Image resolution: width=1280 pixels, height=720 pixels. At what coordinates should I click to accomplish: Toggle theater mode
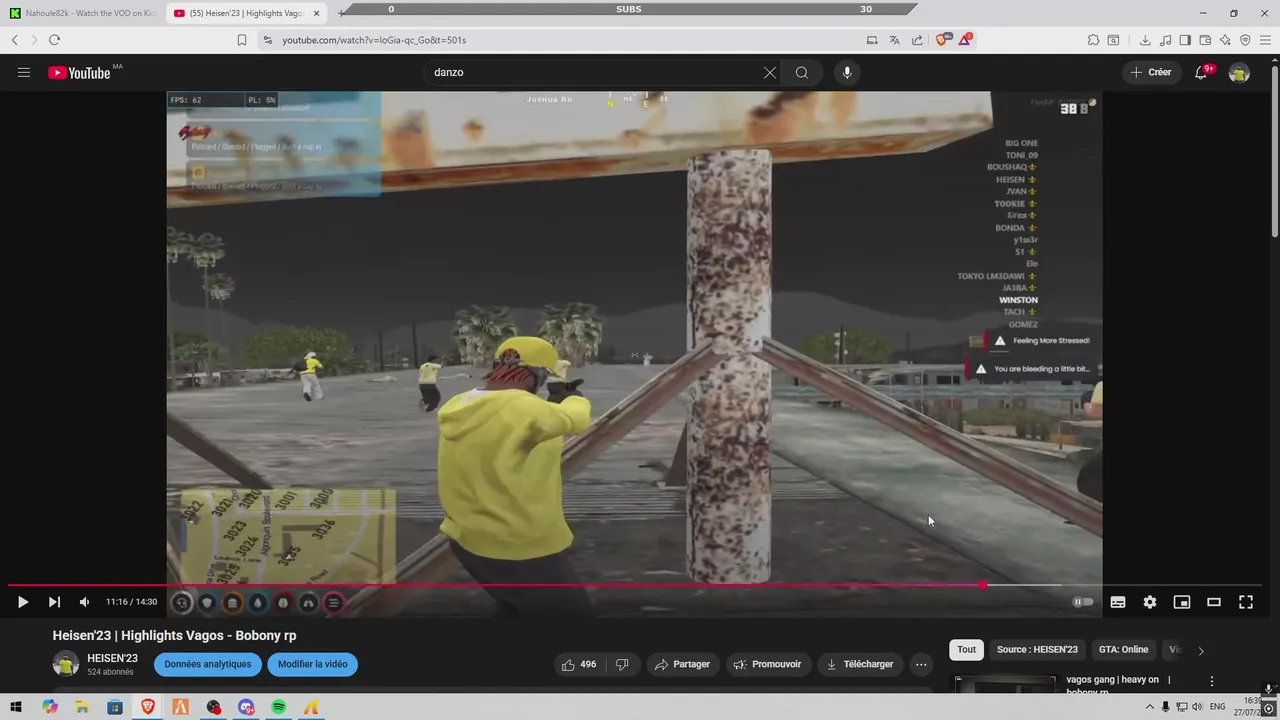pos(1214,602)
